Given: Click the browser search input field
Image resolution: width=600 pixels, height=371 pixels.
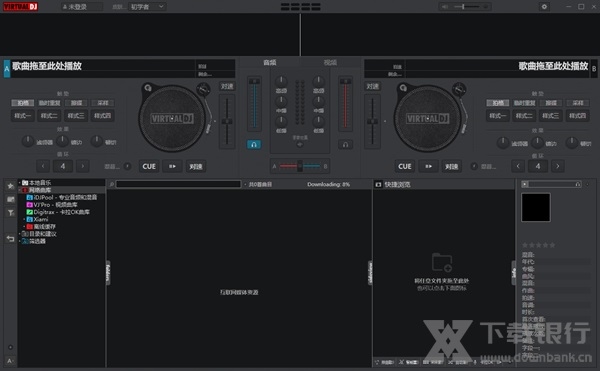Looking at the screenshot, I should (x=178, y=184).
